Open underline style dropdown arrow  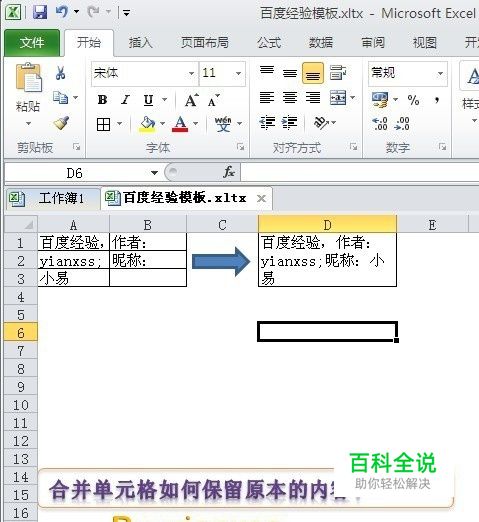[x=165, y=99]
